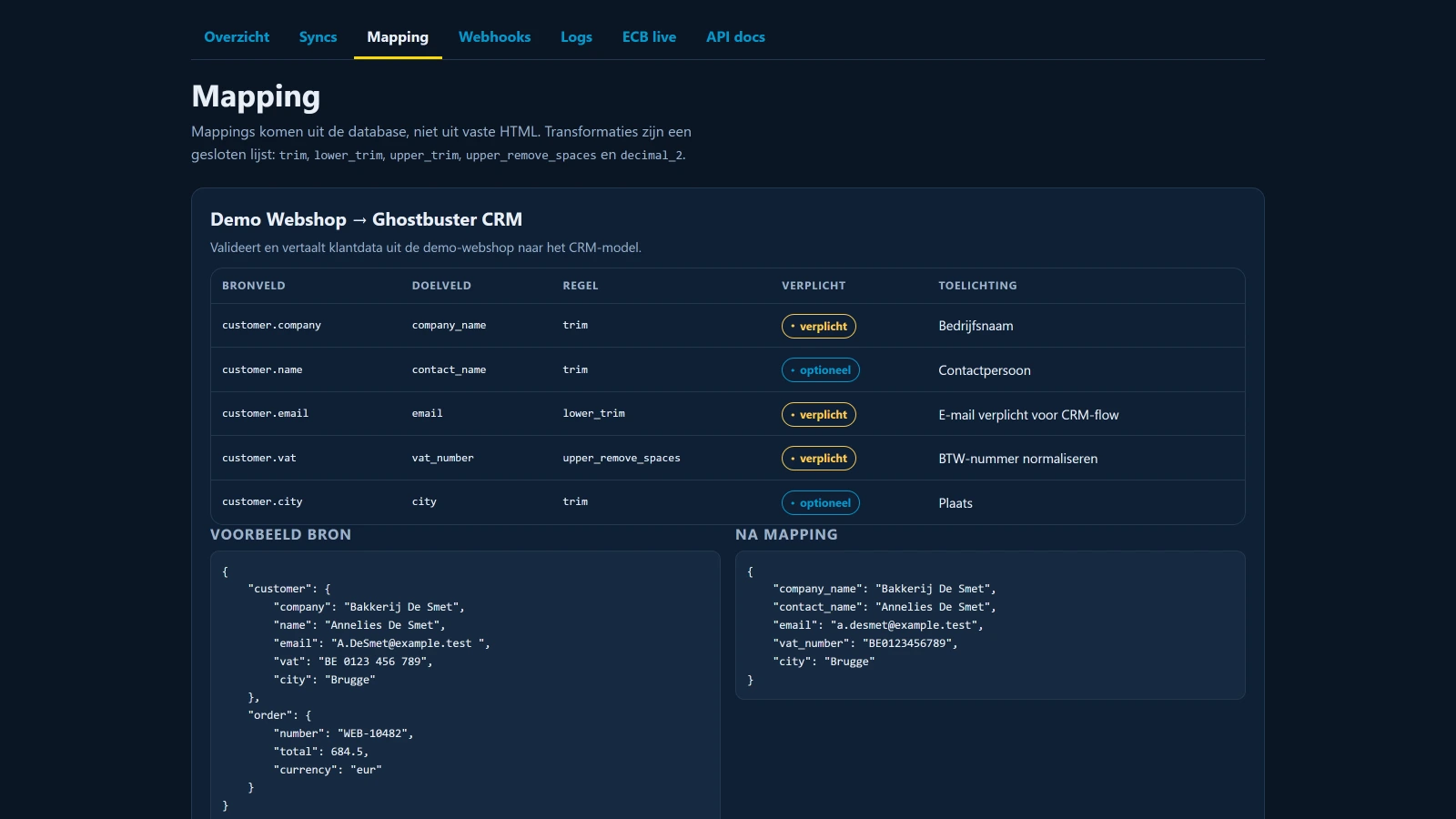Image resolution: width=1456 pixels, height=819 pixels.
Task: Click the city target field cell
Action: pos(424,502)
